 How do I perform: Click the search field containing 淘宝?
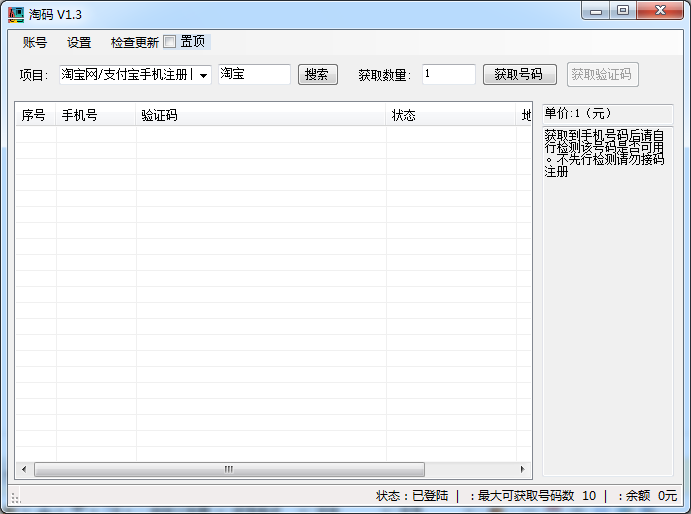(x=254, y=75)
